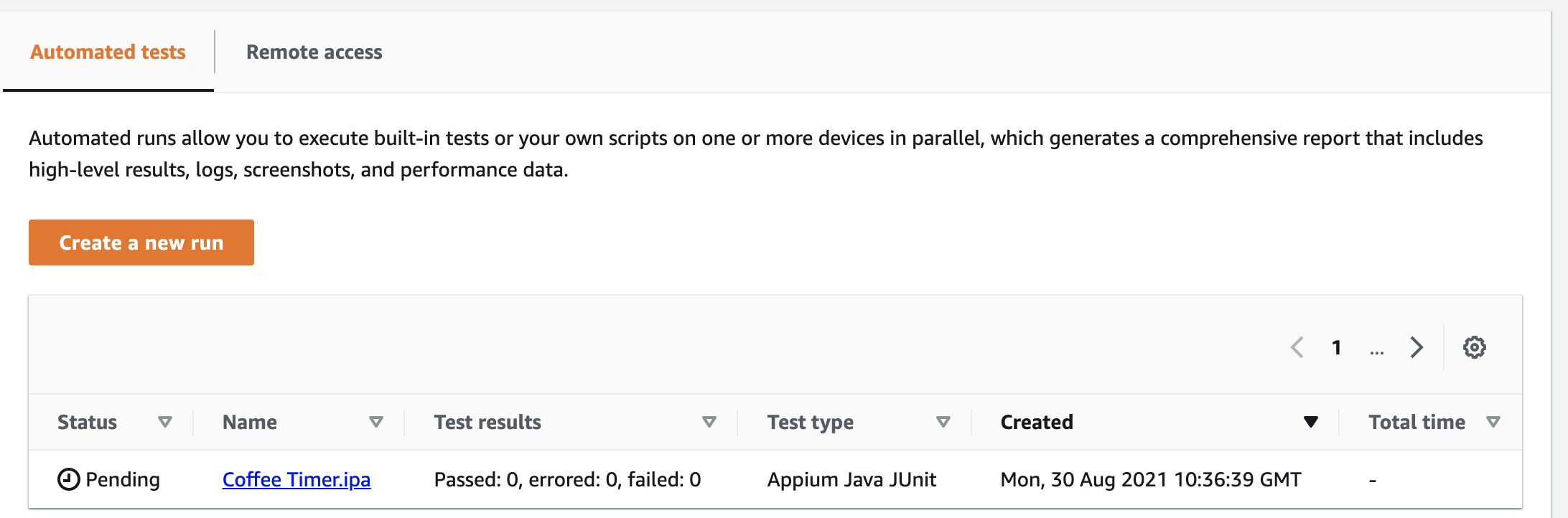Click the pagination ellipsis
The image size is (1568, 518).
coord(1376,349)
